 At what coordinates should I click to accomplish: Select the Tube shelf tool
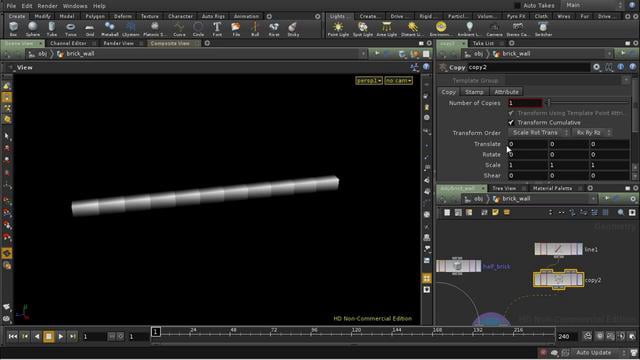[51, 29]
